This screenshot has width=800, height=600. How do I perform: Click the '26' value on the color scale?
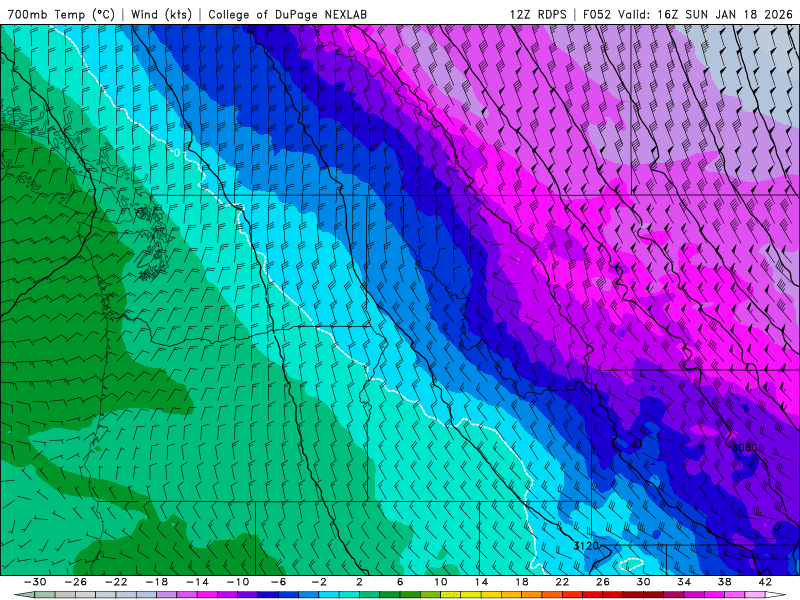(x=603, y=582)
